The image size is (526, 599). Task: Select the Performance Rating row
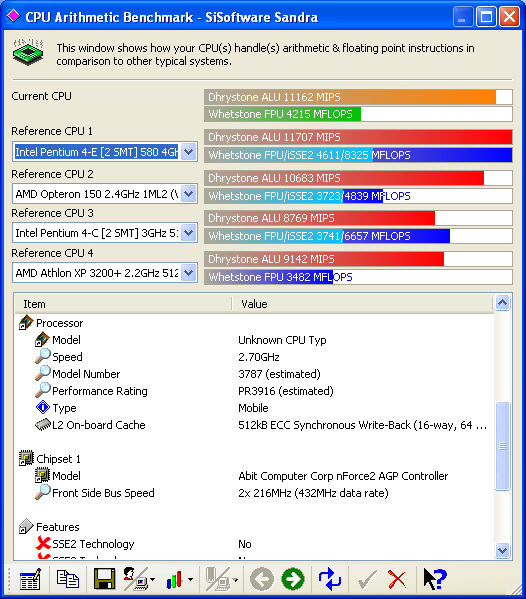tap(254, 391)
